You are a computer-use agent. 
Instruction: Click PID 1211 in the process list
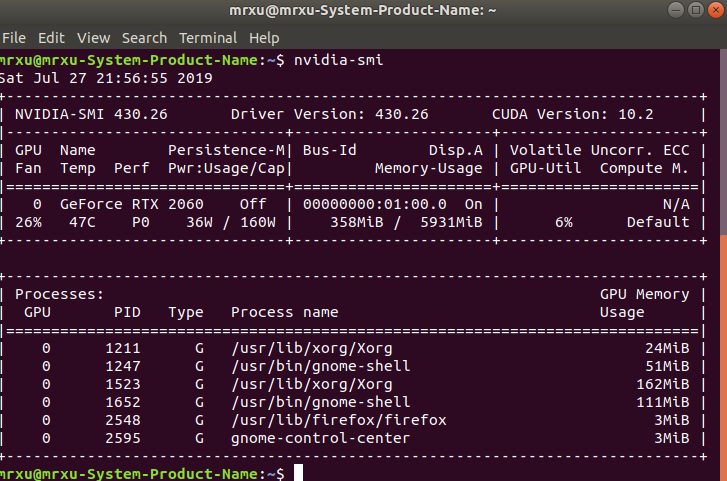tap(122, 348)
